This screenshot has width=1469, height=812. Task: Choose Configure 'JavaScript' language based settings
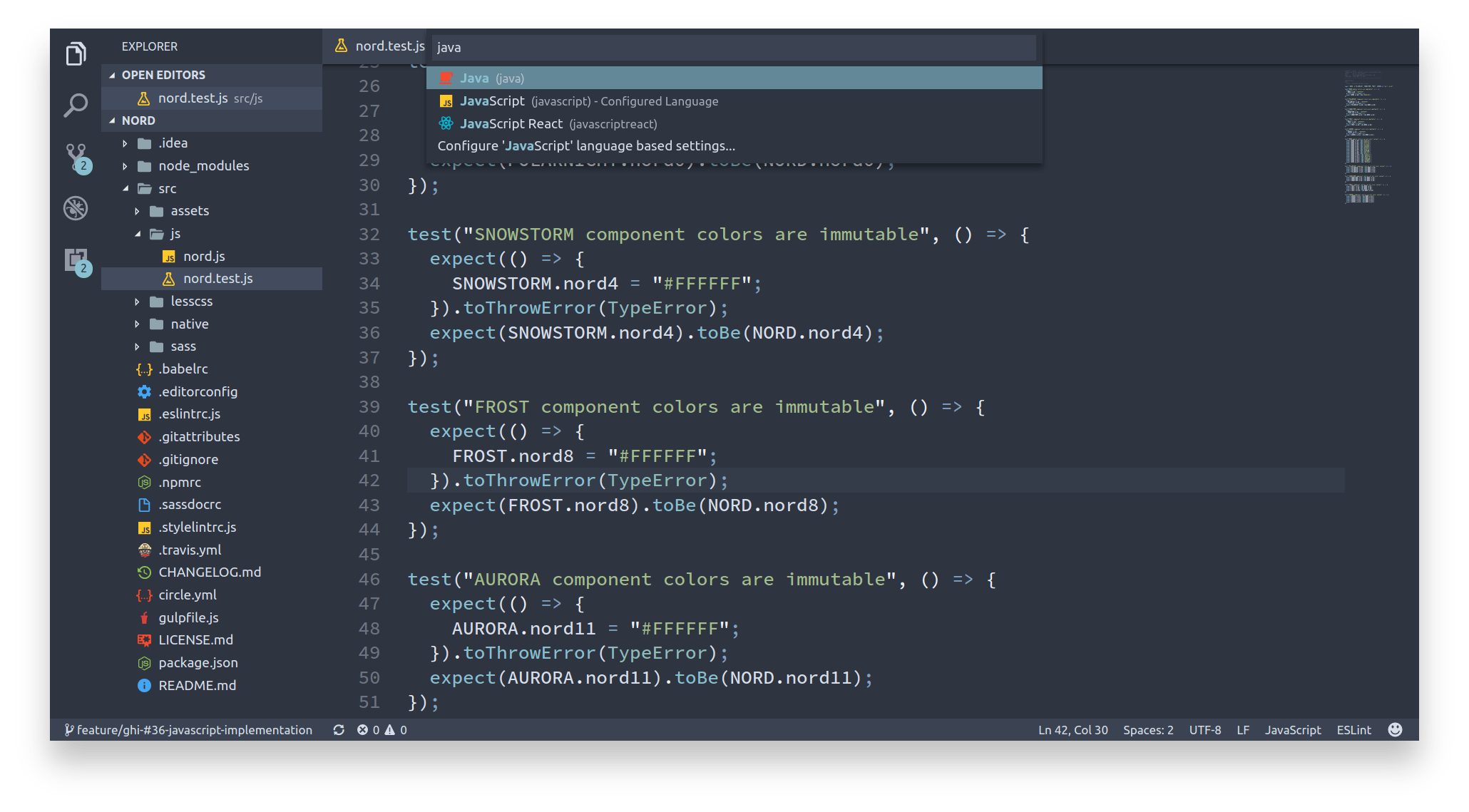[734, 145]
